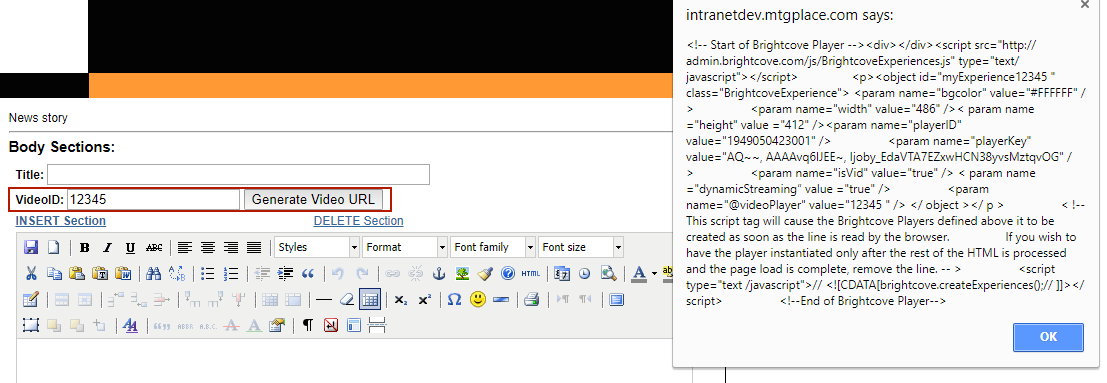Open the text color picker arrow

click(654, 273)
